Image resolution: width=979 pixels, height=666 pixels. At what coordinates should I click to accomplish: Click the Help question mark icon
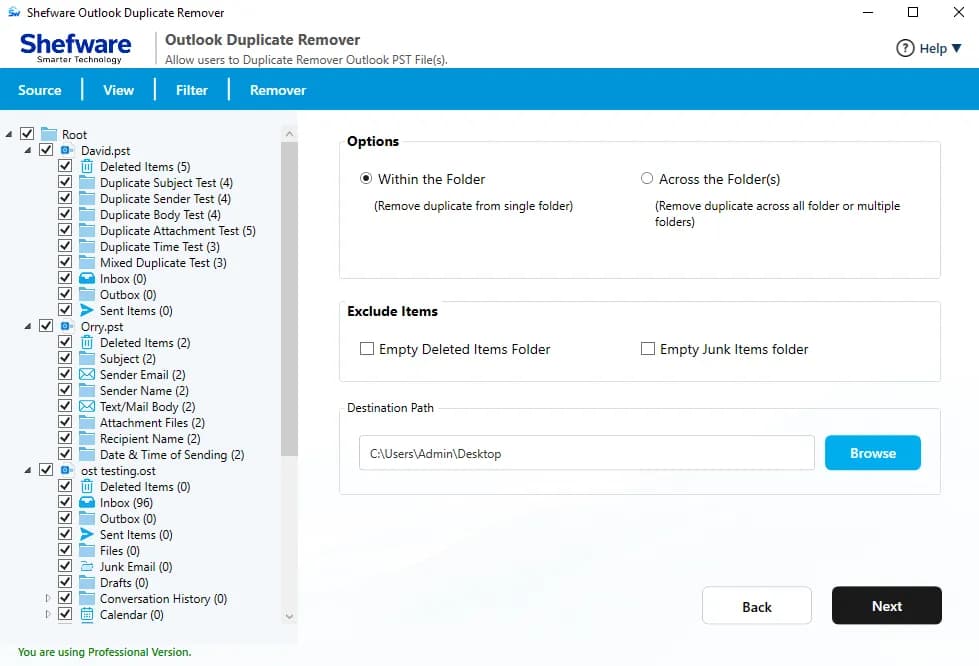pyautogui.click(x=905, y=48)
